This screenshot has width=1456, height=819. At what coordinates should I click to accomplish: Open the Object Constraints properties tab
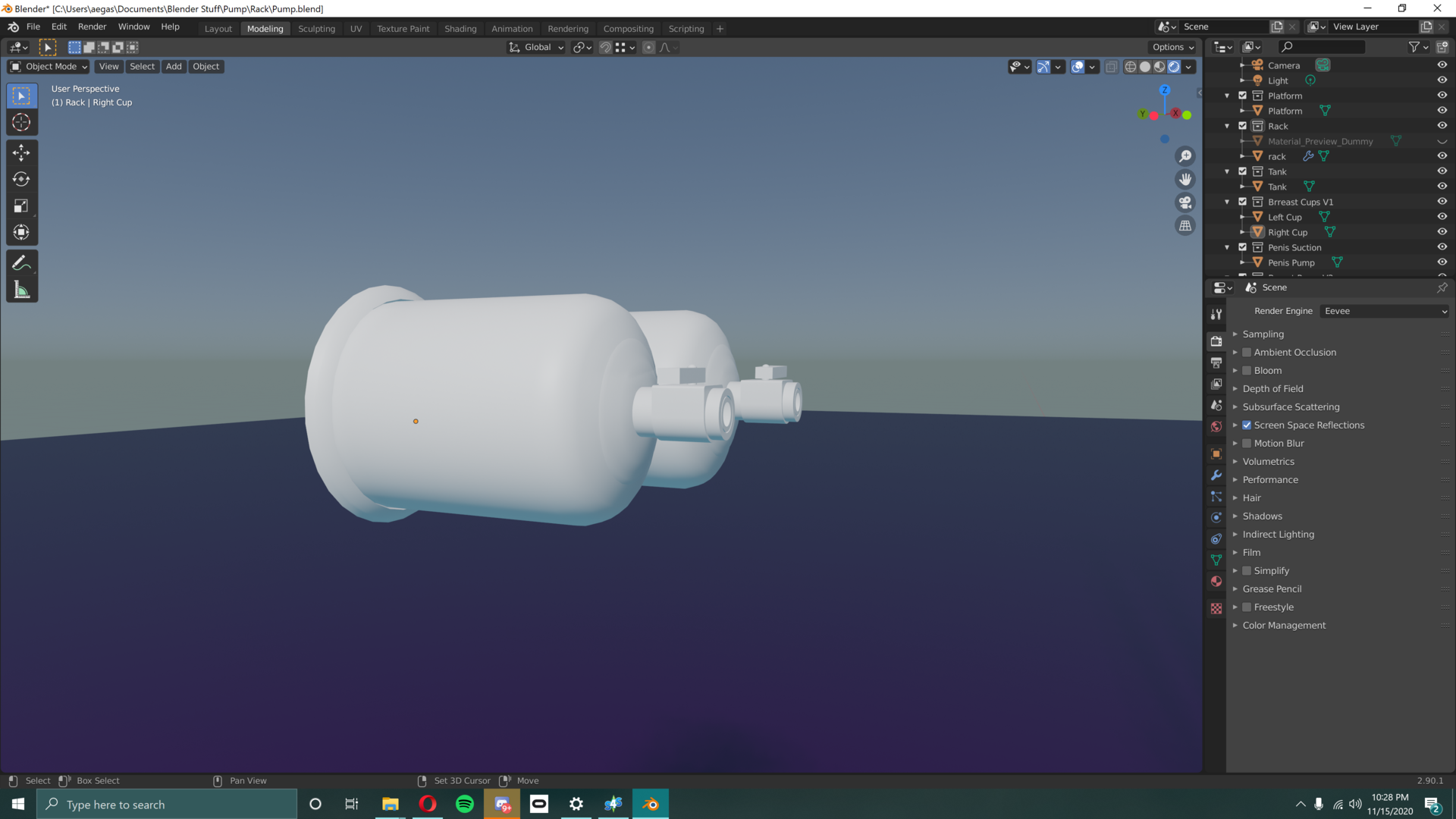[x=1216, y=538]
